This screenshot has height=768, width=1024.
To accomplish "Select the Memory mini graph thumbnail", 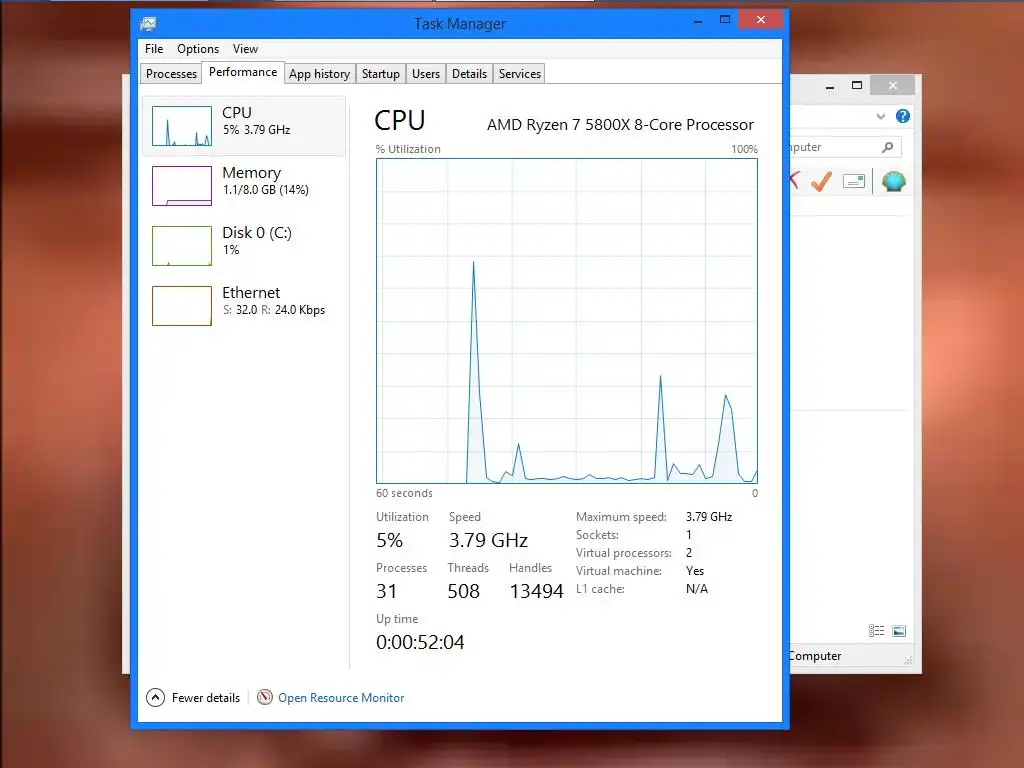I will (182, 186).
